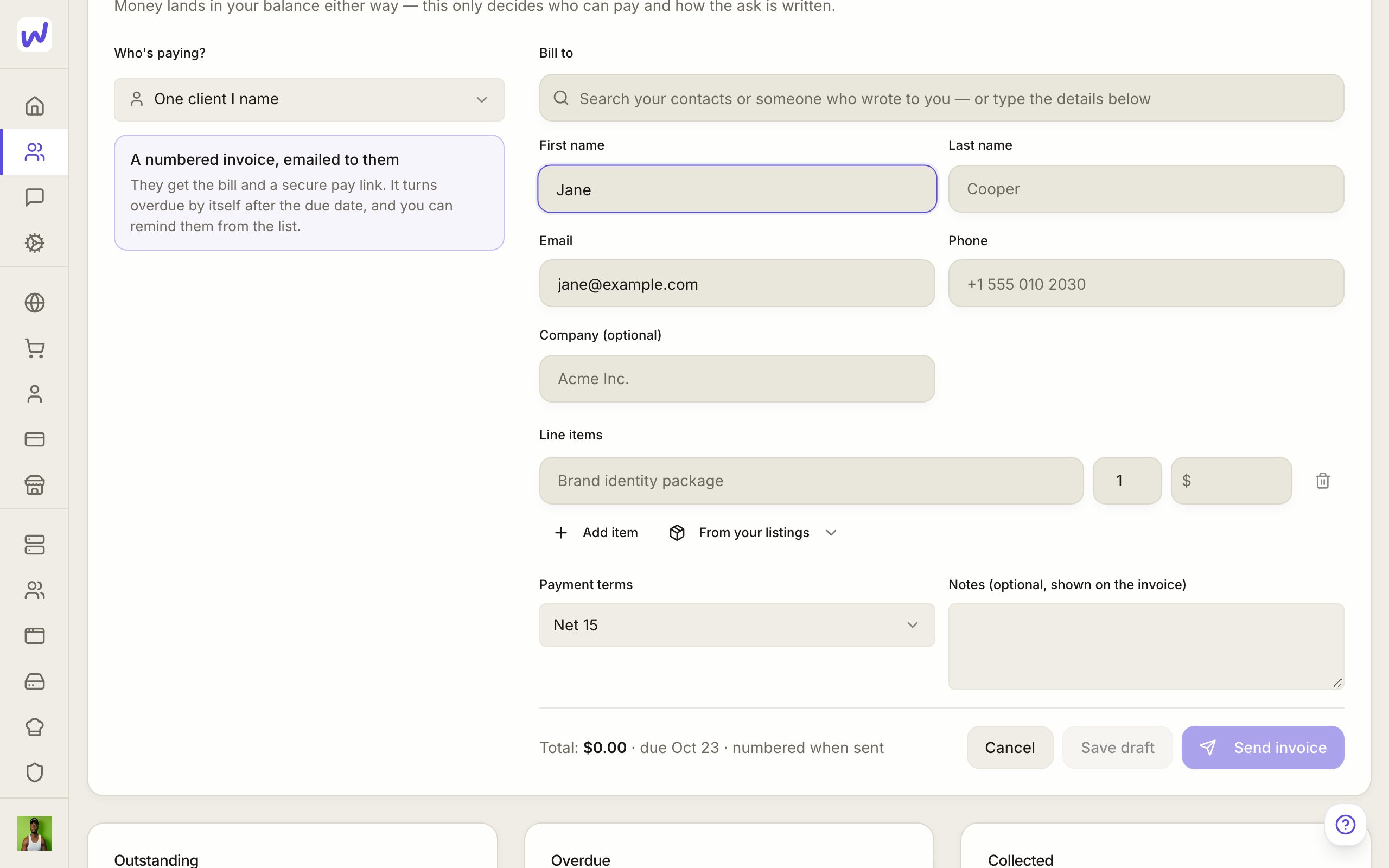
Task: Click the Phone input field
Action: (x=1146, y=284)
